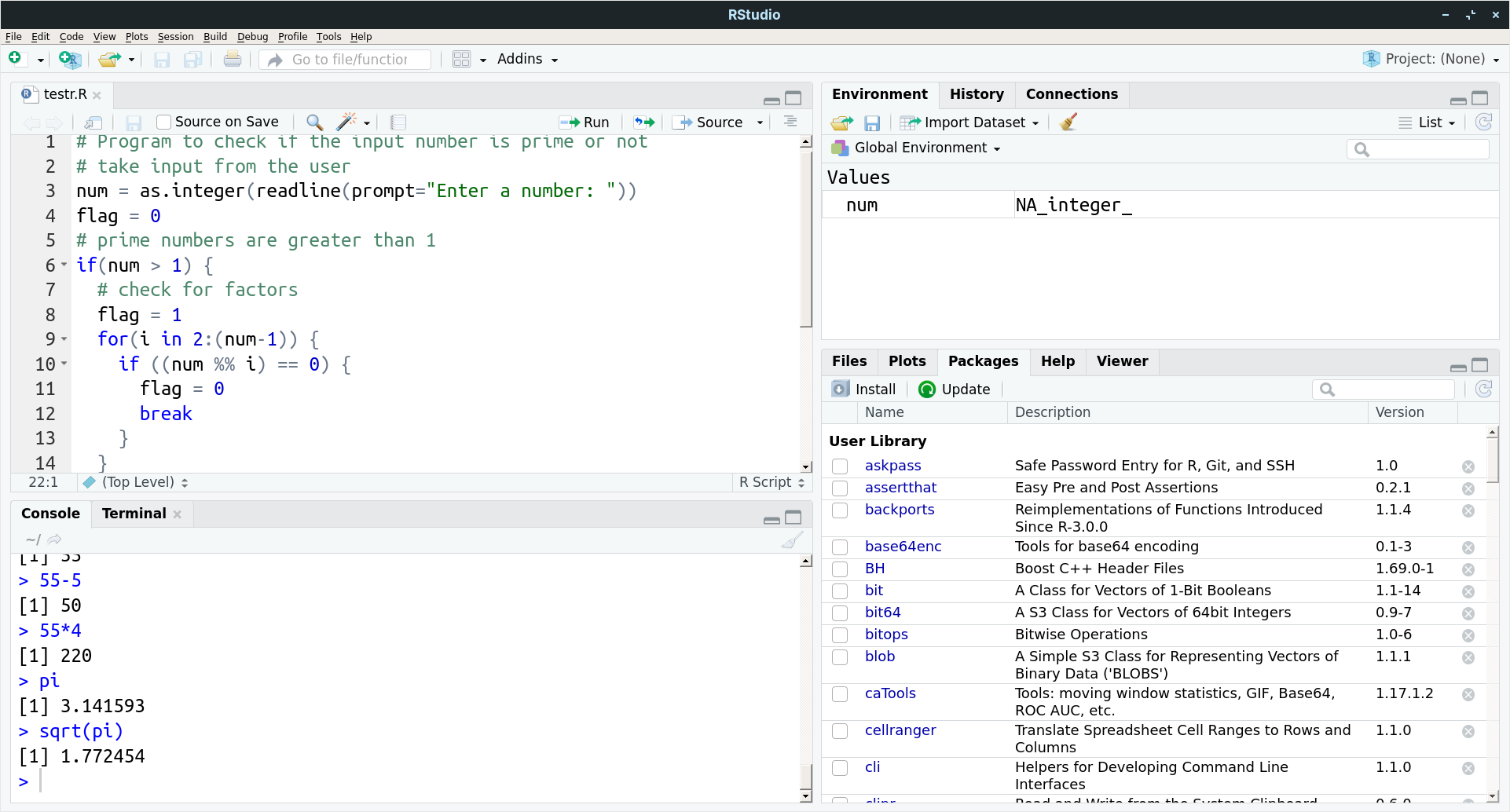This screenshot has width=1510, height=812.
Task: Check the backports package checkbox
Action: tap(840, 510)
